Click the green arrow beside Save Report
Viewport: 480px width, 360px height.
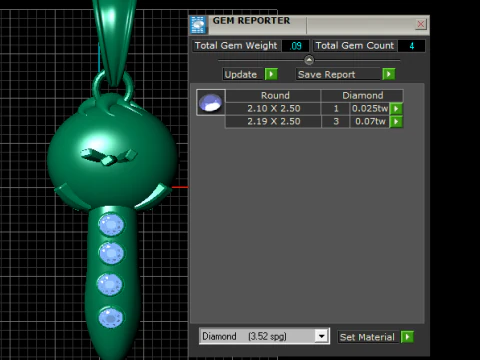(389, 74)
